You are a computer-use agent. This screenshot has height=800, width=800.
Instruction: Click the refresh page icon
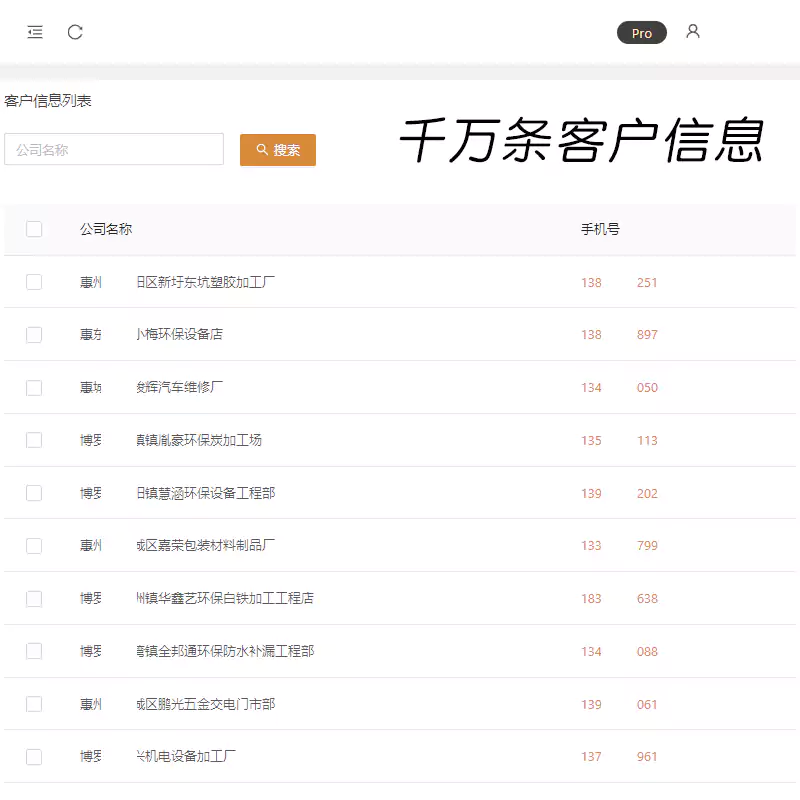click(x=75, y=32)
